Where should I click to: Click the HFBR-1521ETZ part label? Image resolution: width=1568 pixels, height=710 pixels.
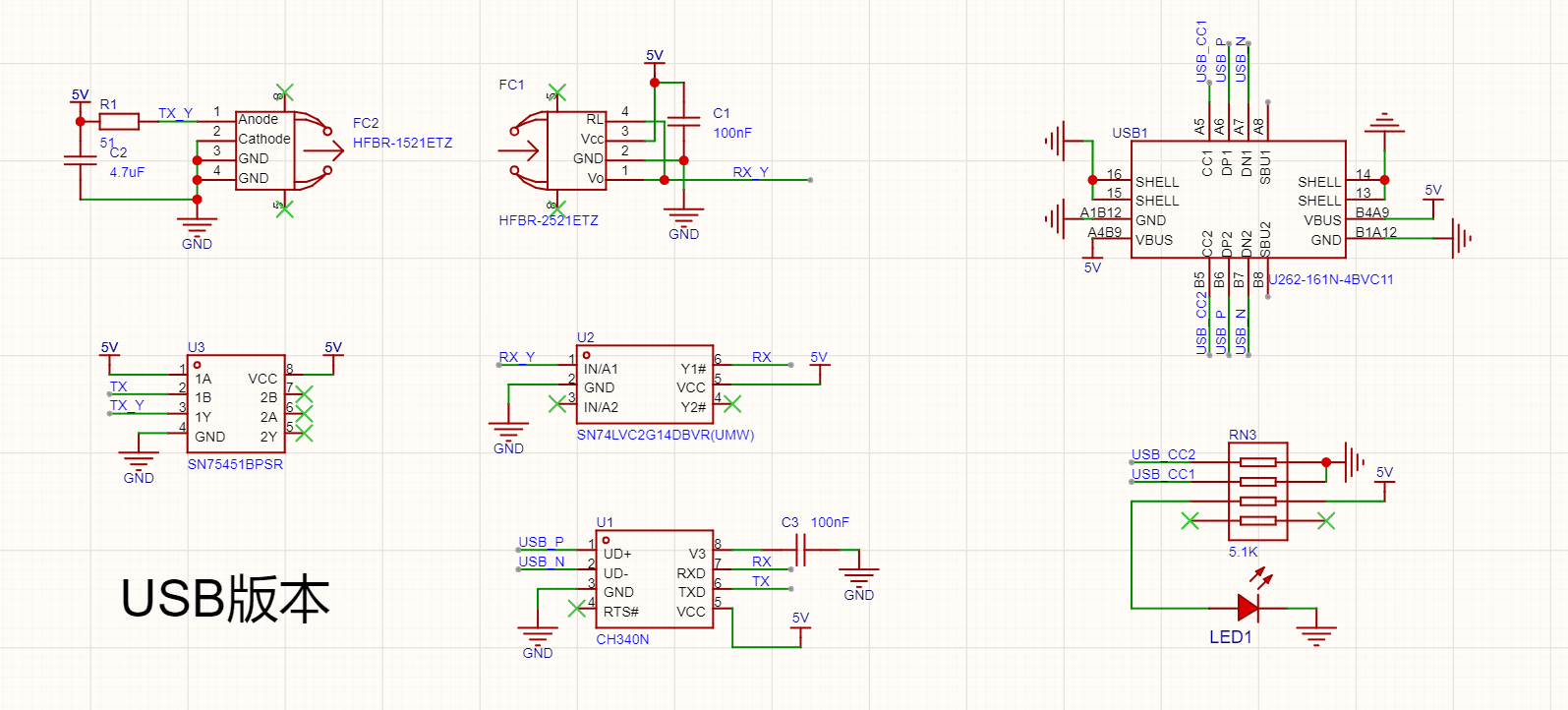[403, 143]
